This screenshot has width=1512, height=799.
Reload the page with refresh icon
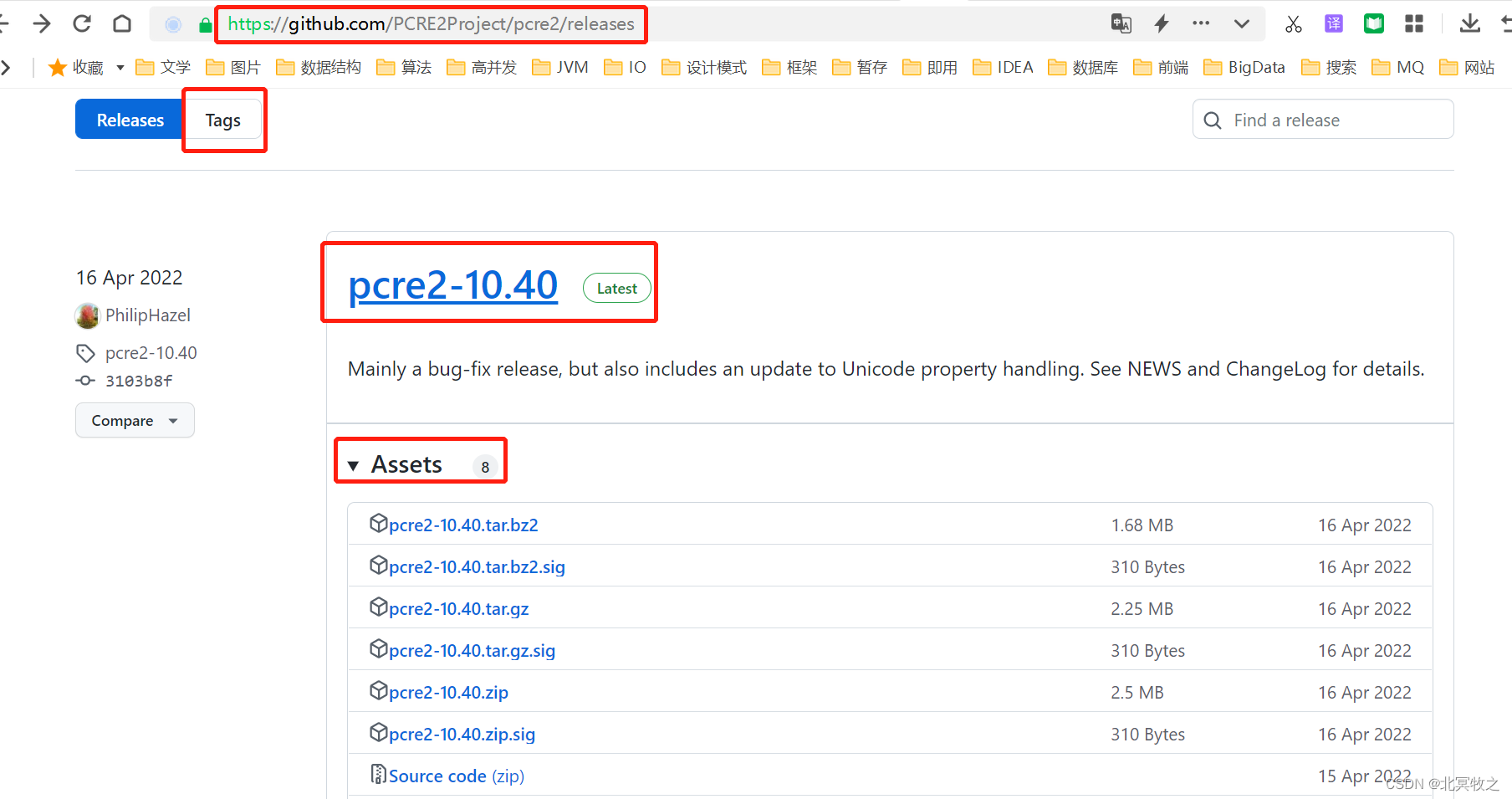82,23
